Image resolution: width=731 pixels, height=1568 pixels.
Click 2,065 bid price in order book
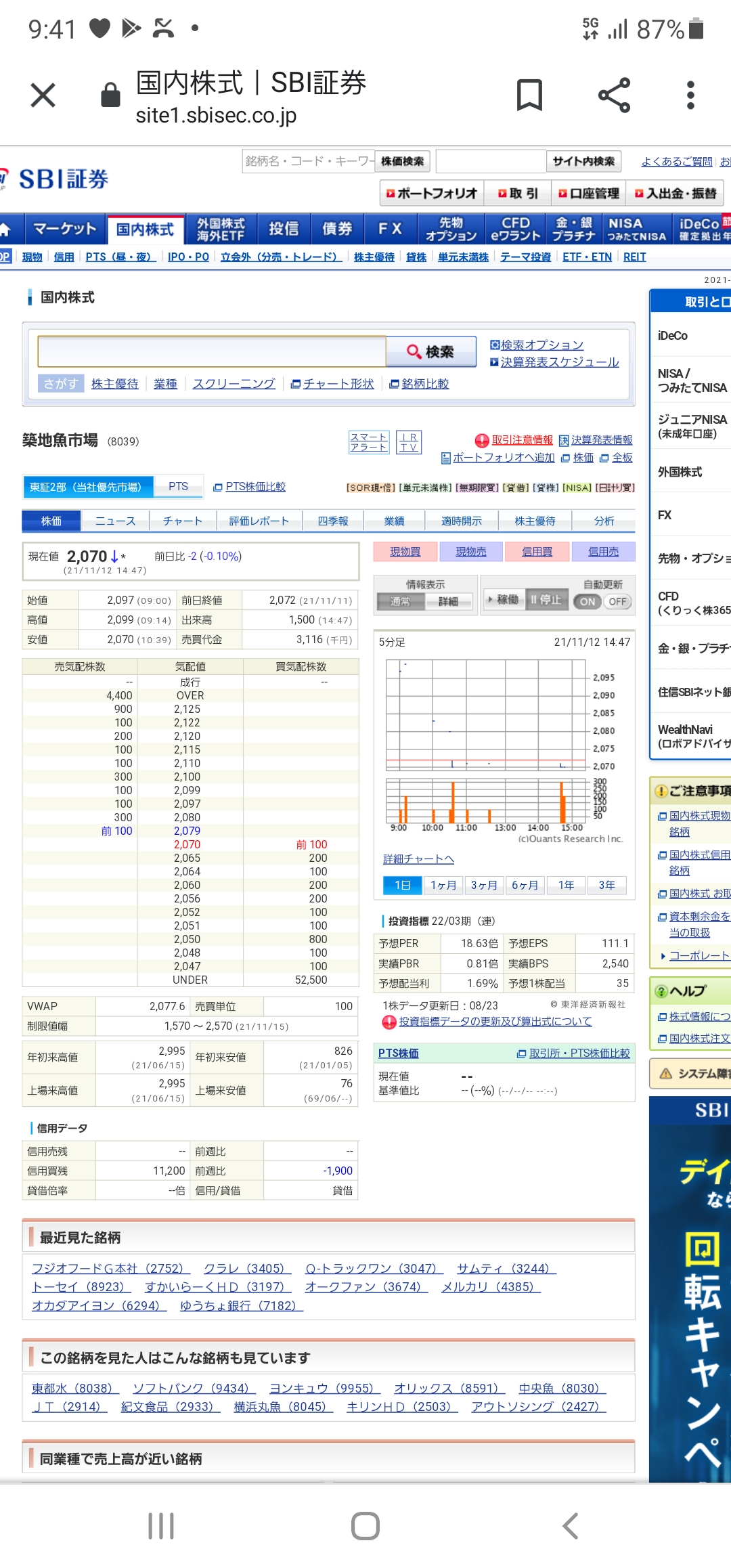coord(187,858)
